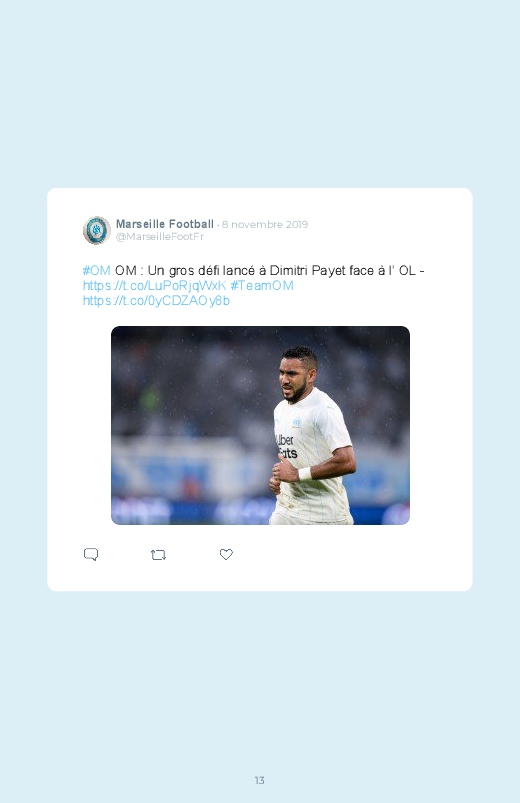The width and height of the screenshot is (520, 803).
Task: Click the white wristband in the photo
Action: (x=304, y=473)
